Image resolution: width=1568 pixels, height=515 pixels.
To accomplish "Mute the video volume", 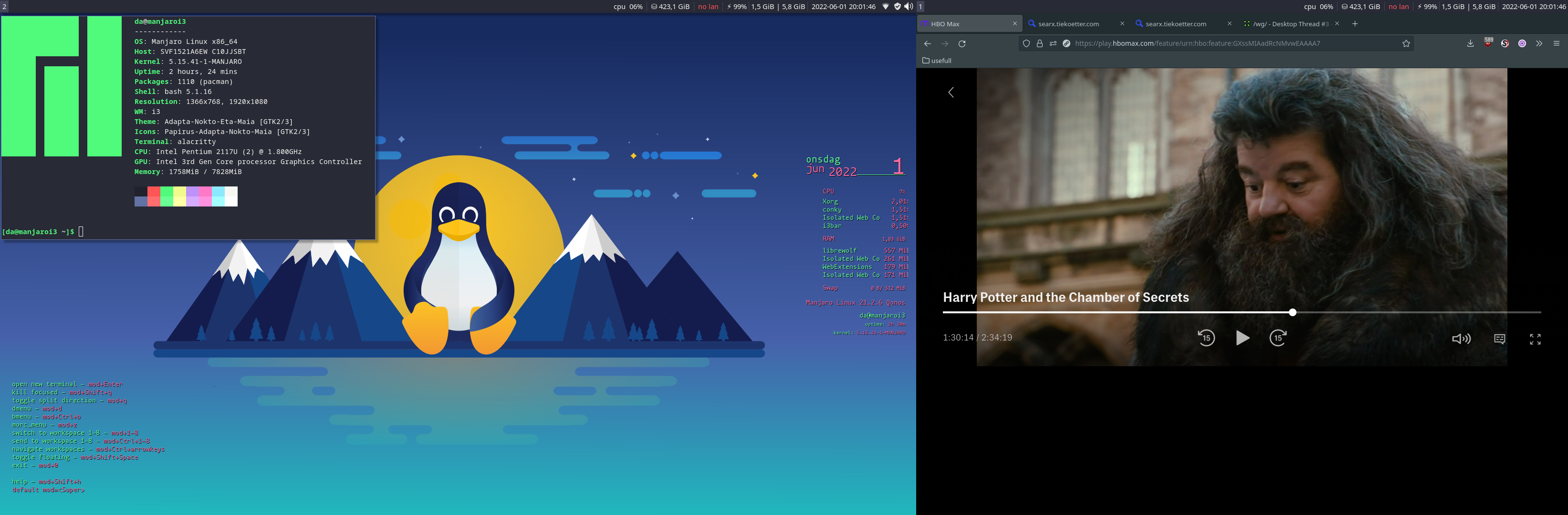I will 1461,339.
